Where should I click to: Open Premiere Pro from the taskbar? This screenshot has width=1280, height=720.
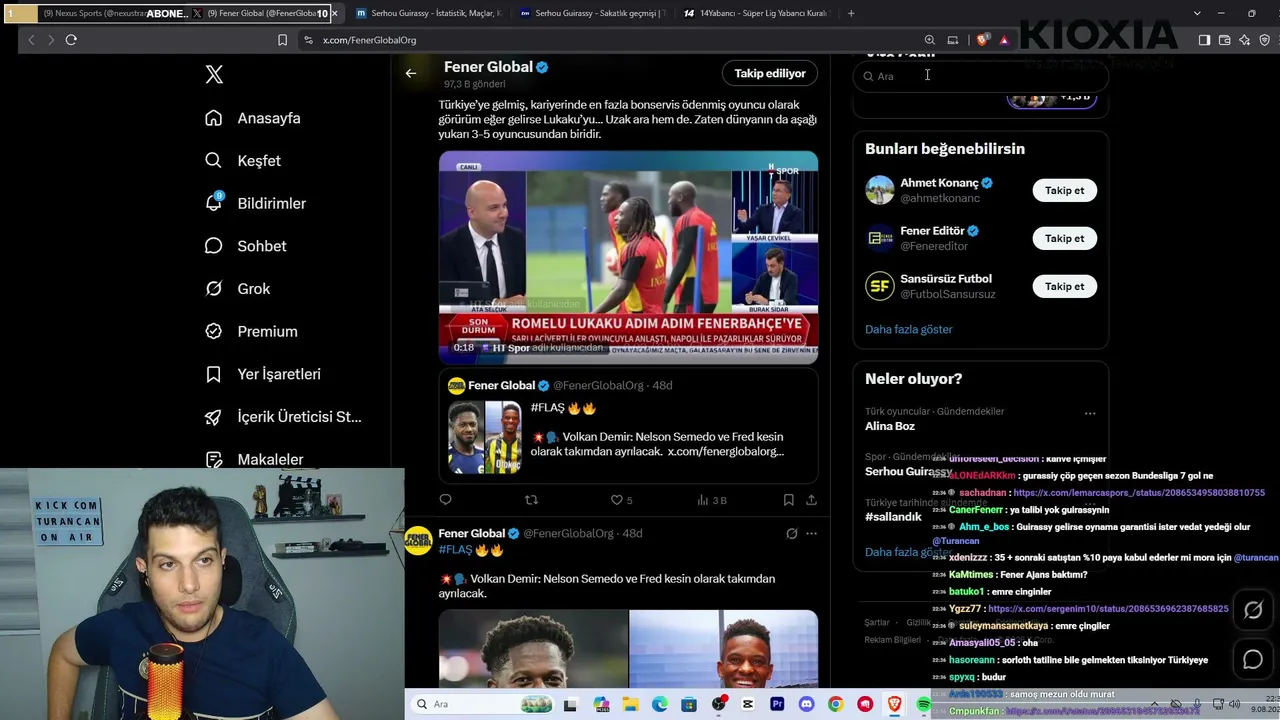coord(777,704)
